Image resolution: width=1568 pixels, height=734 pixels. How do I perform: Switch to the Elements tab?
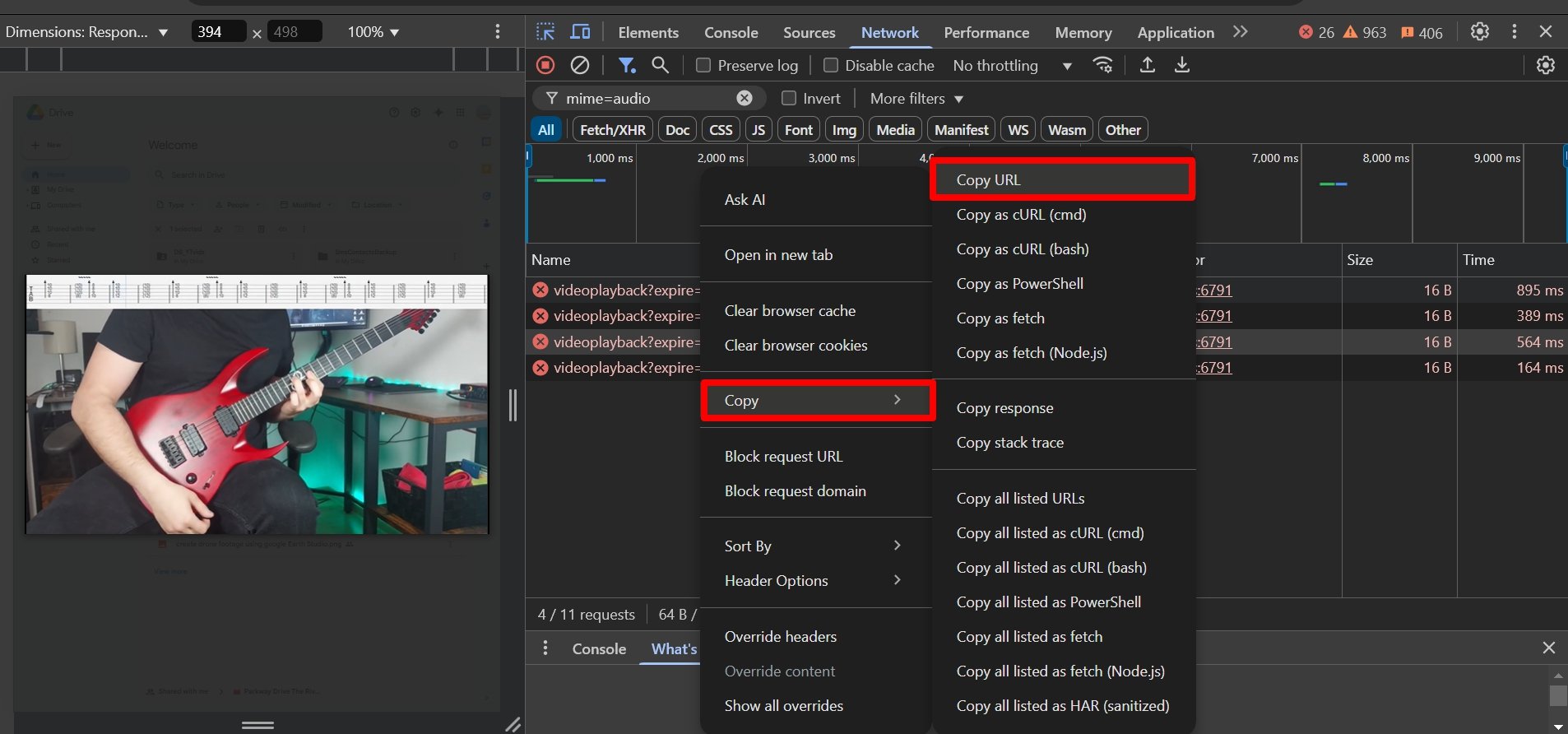pyautogui.click(x=648, y=32)
